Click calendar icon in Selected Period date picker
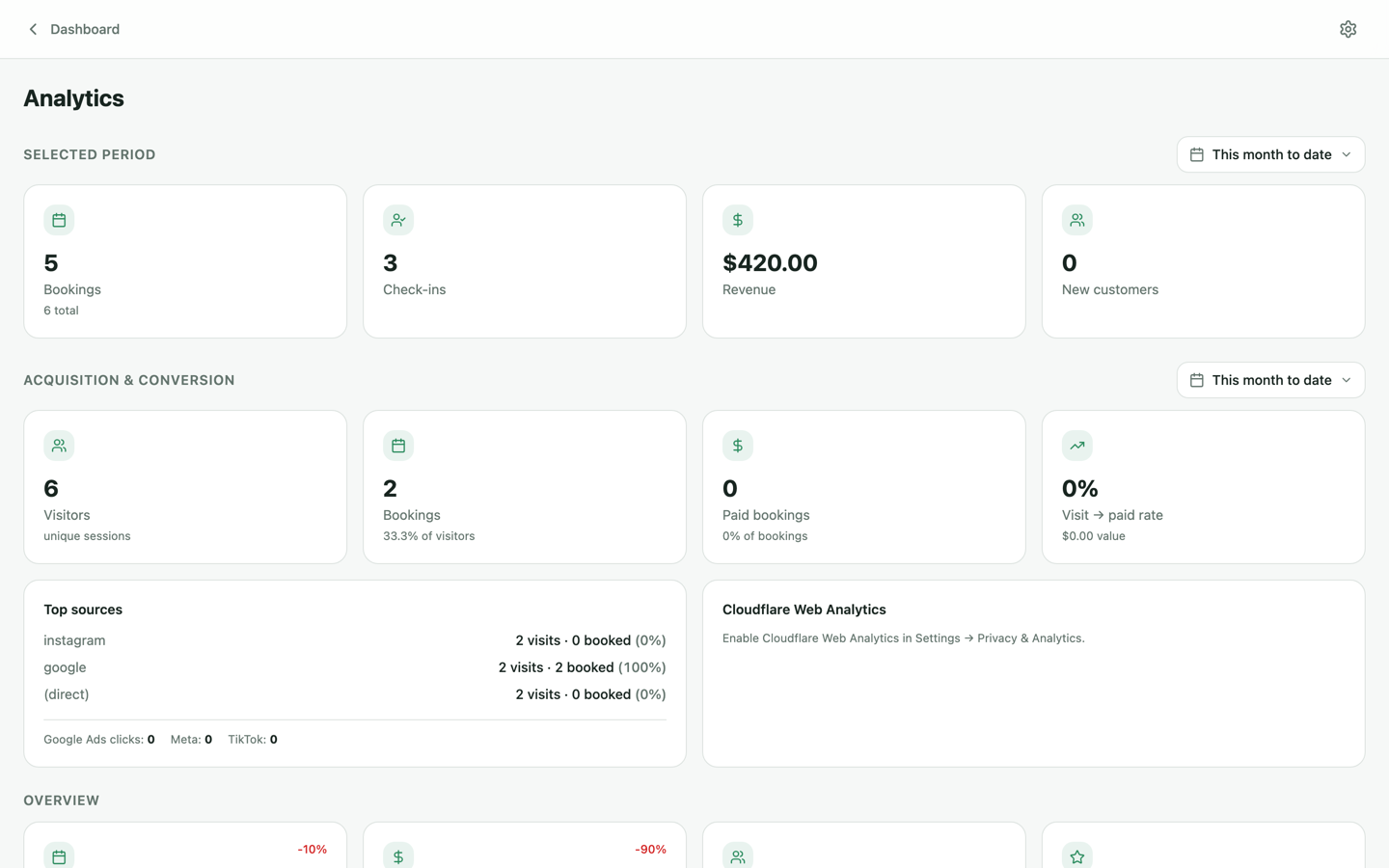 (x=1197, y=154)
